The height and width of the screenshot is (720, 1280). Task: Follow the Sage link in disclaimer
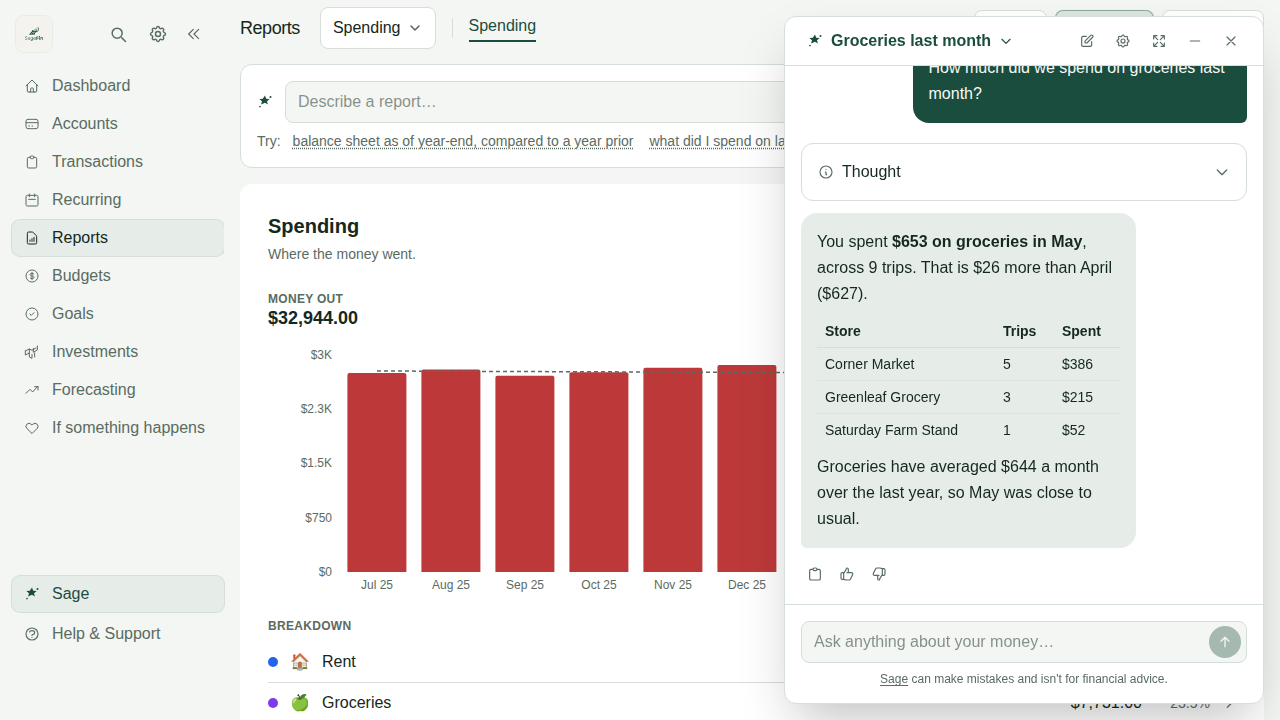(894, 679)
